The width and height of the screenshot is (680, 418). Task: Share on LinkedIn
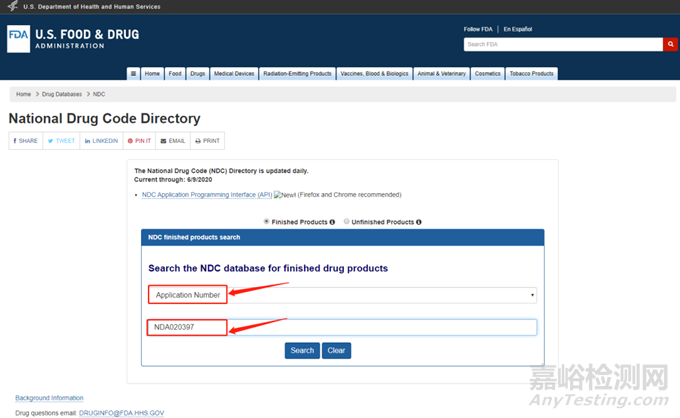pyautogui.click(x=102, y=141)
